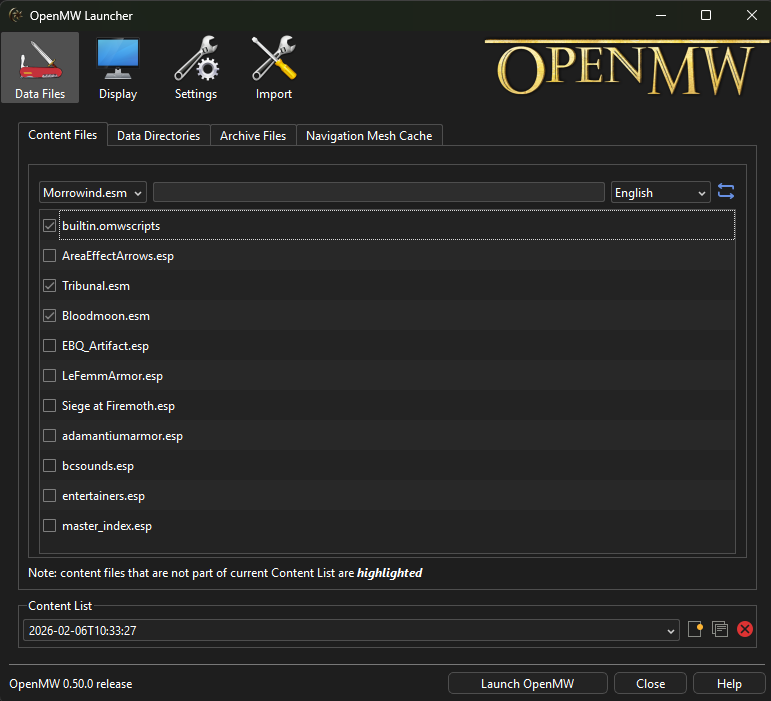Select the entertainers.esp file name
The height and width of the screenshot is (701, 771).
tap(103, 496)
